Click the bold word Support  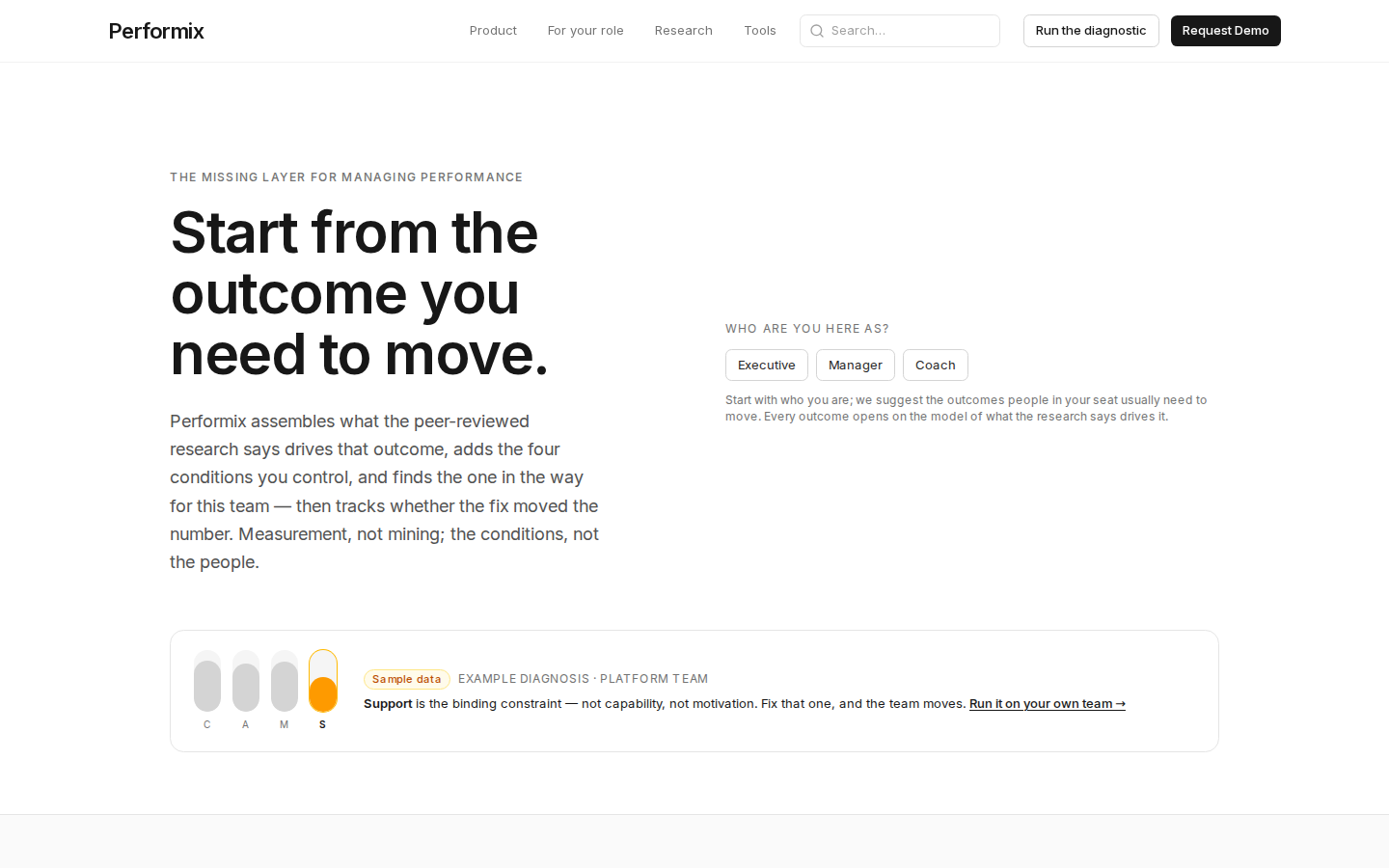[388, 704]
